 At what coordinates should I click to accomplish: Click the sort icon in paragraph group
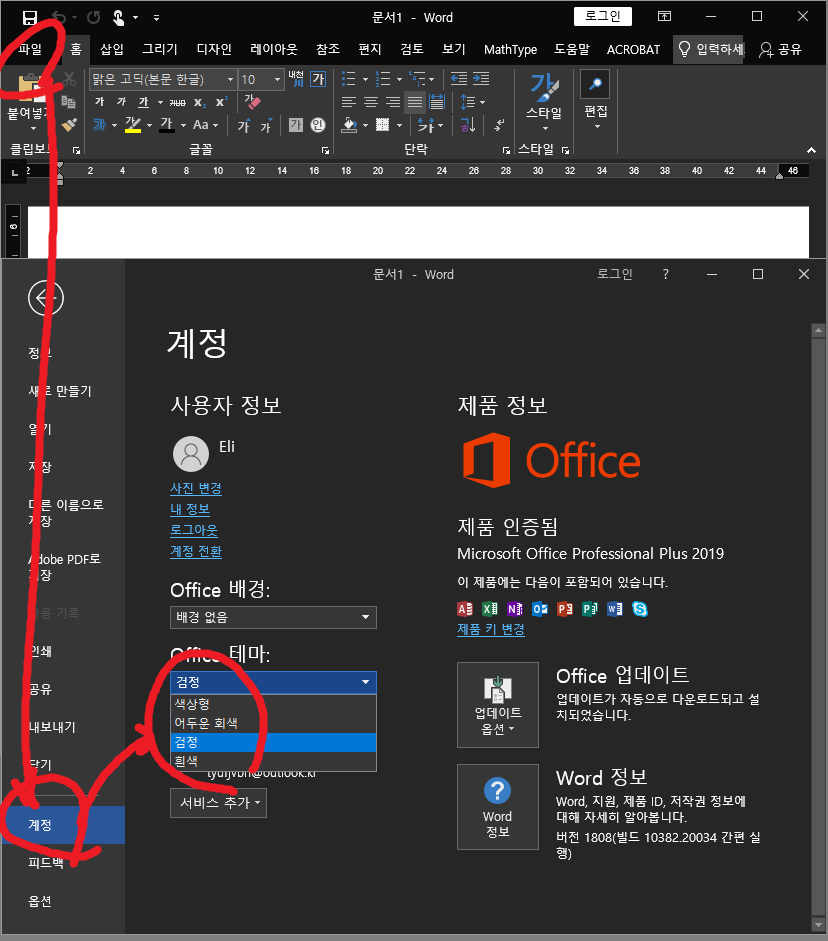click(468, 125)
